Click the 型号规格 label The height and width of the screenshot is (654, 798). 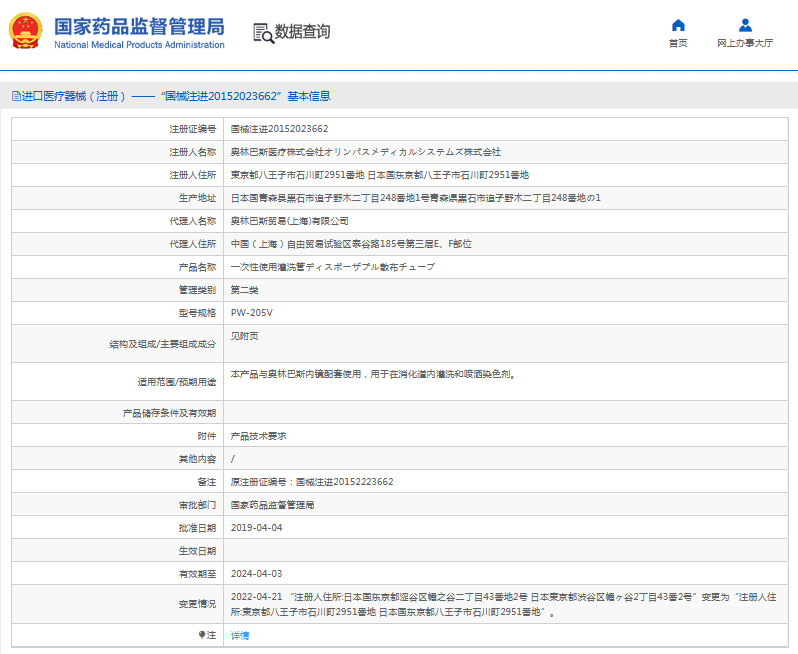coord(197,312)
